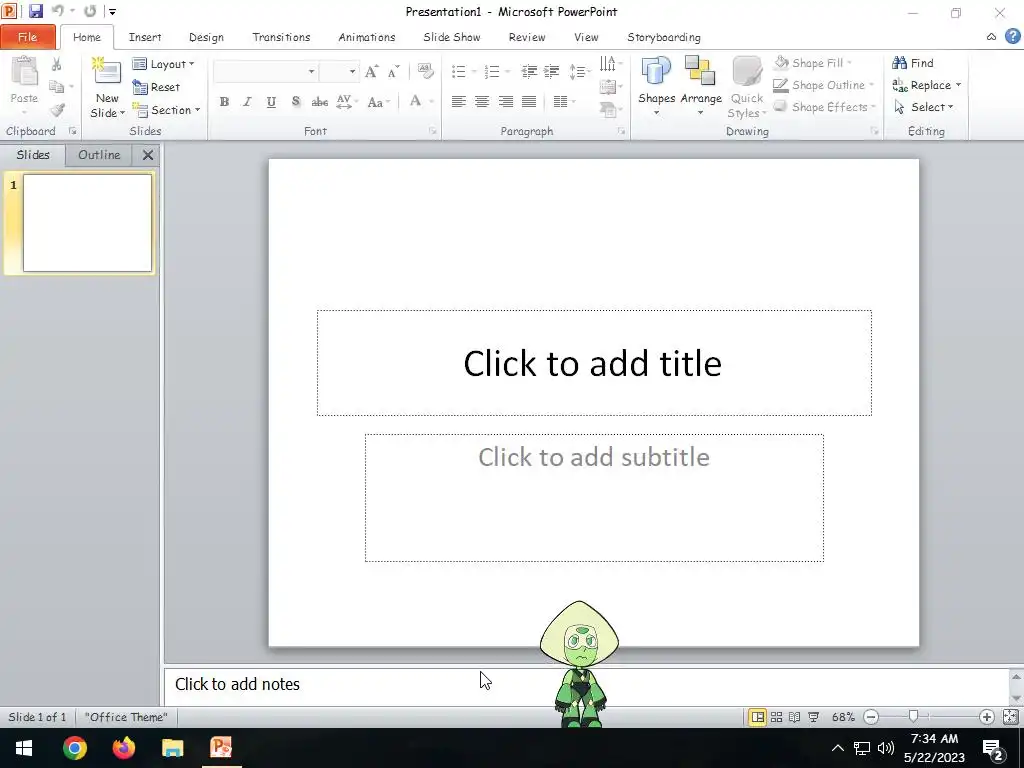Switch to Slide Sorter view
This screenshot has height=768, width=1024.
click(x=776, y=717)
